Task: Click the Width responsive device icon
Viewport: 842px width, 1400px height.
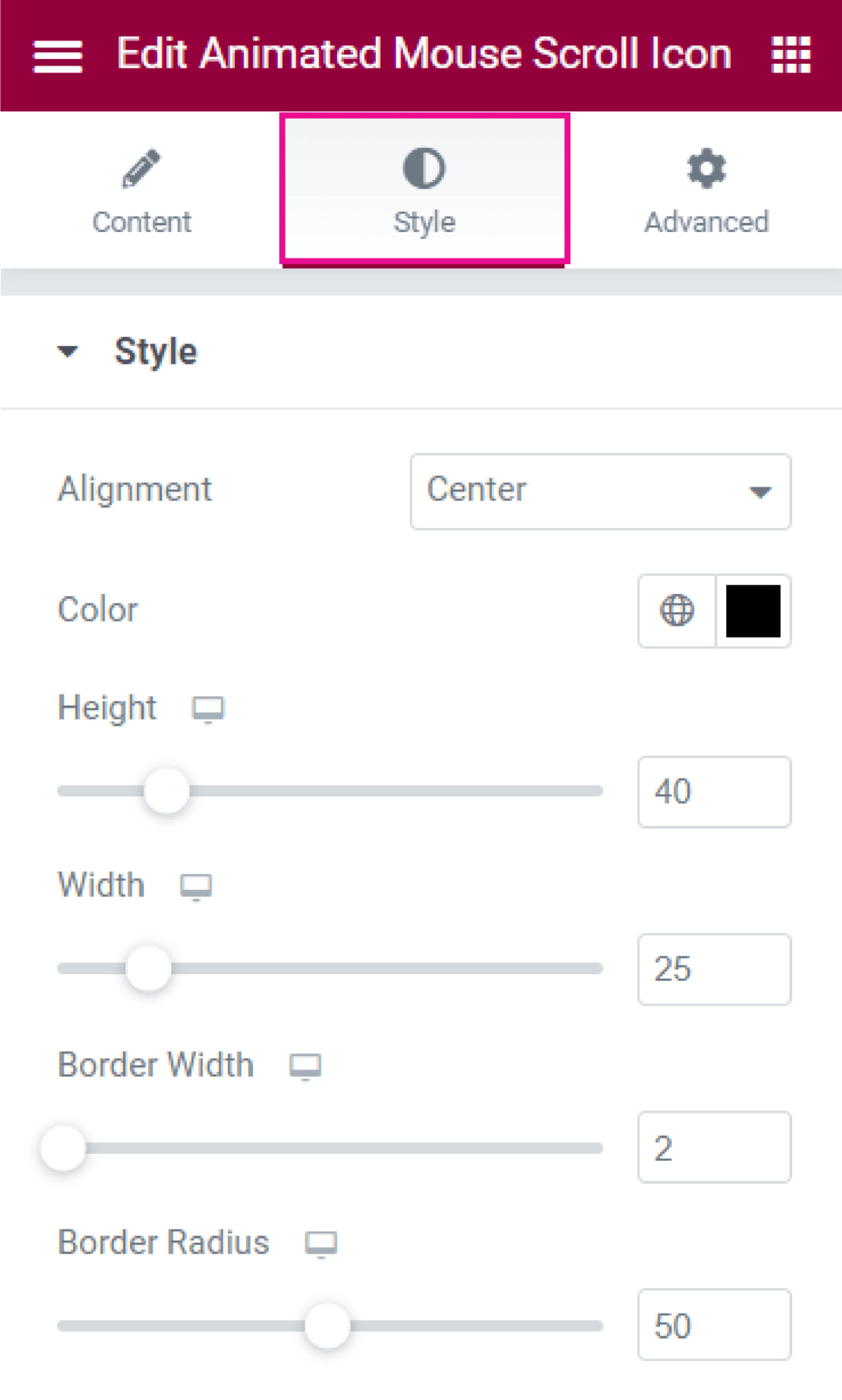Action: click(196, 887)
